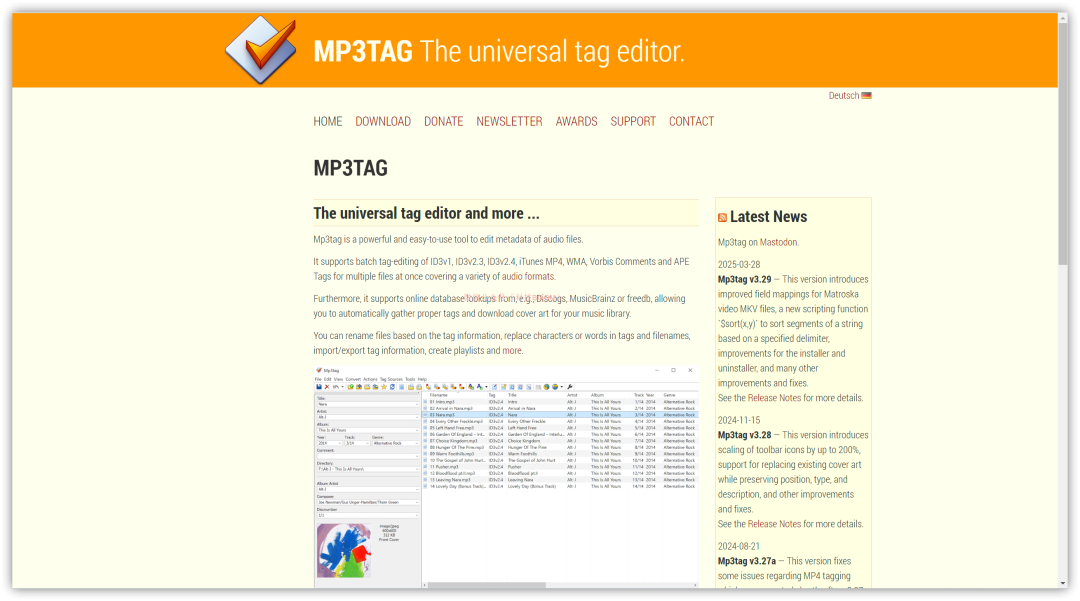Click the Mp3tag v3.28 version text
Screen dimensions: 1080x601
[x=745, y=435]
